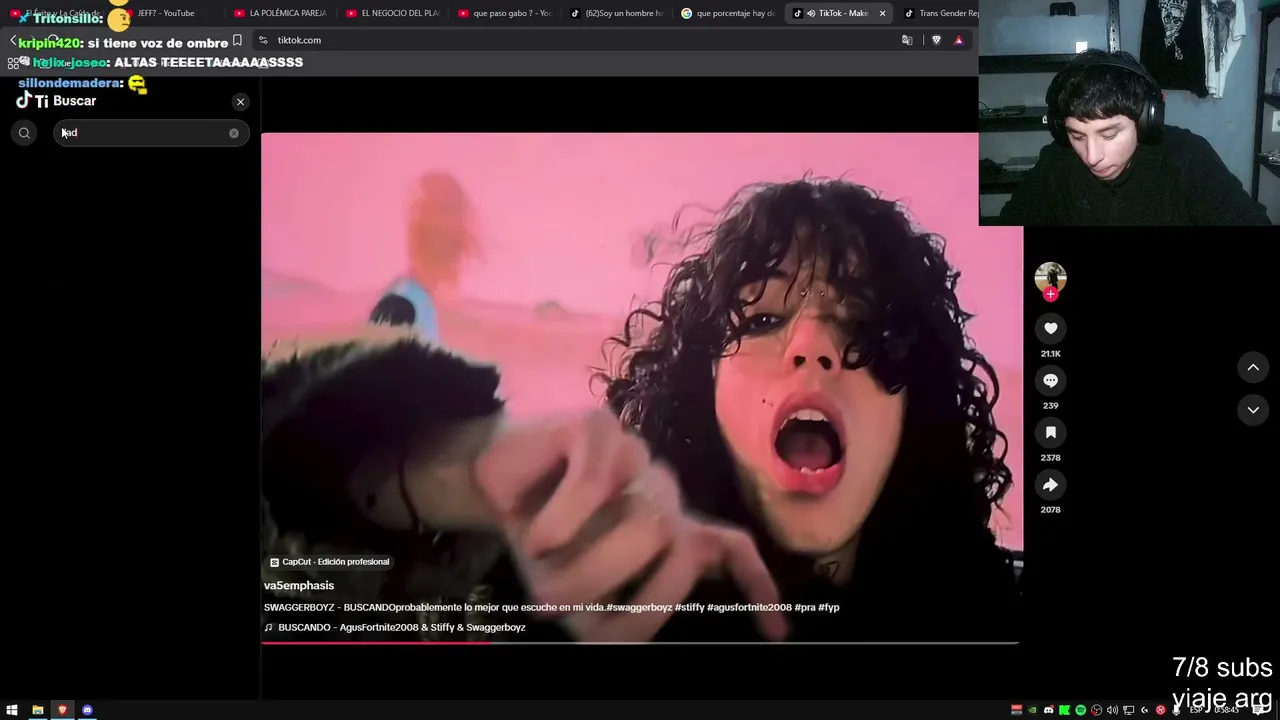Like the TikTok video with the heart icon
Image resolution: width=1280 pixels, height=720 pixels.
click(x=1050, y=328)
